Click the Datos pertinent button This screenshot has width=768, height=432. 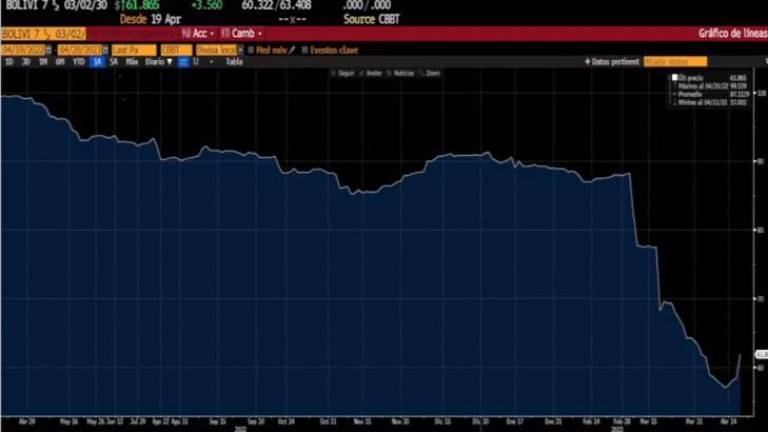click(615, 61)
